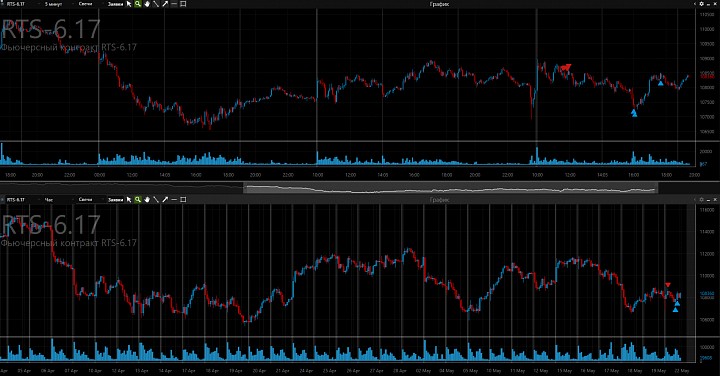Select the horizontal line tool in the lower chart toolbar

[x=174, y=199]
